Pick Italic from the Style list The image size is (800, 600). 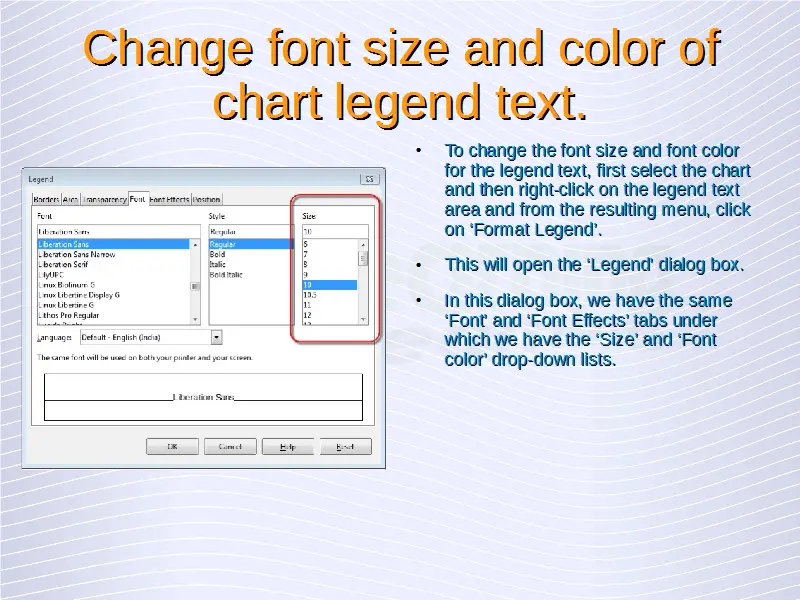[x=219, y=264]
